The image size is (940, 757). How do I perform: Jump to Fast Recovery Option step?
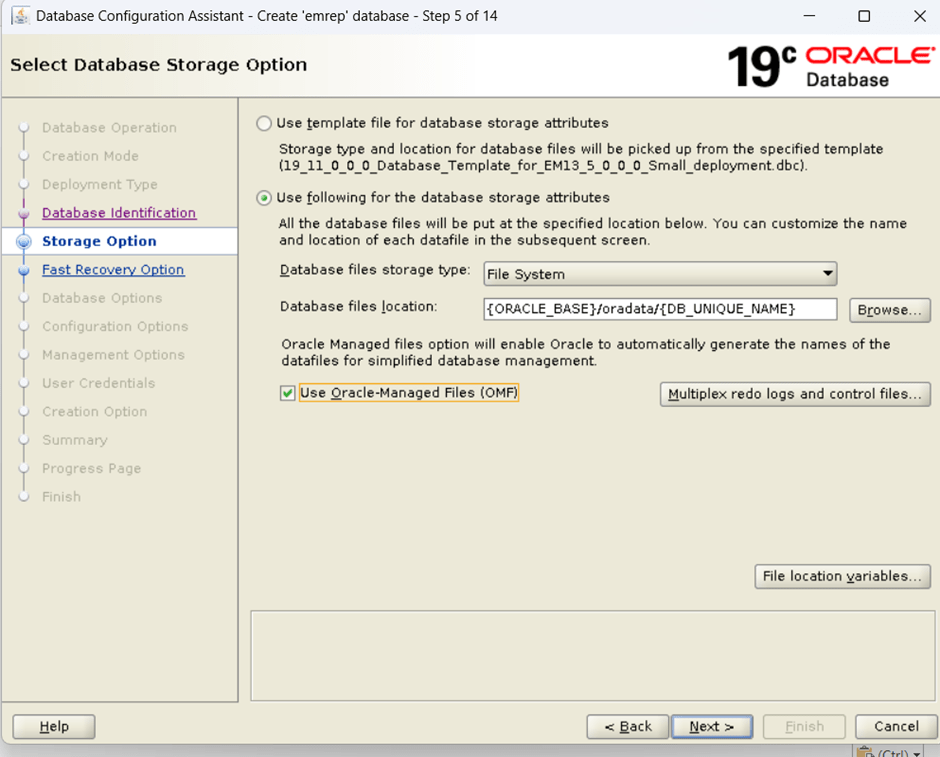point(113,270)
